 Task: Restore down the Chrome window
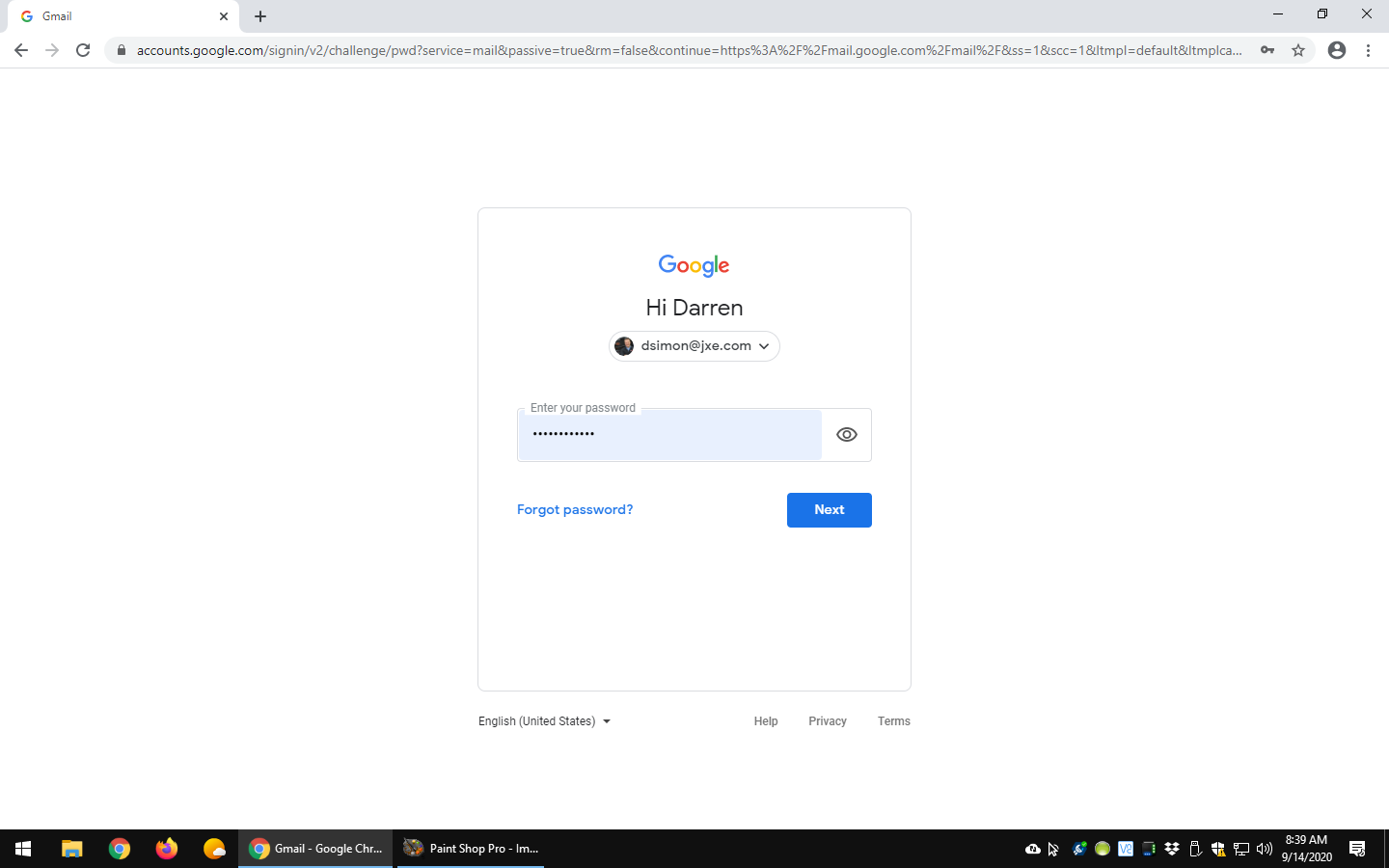pyautogui.click(x=1322, y=14)
